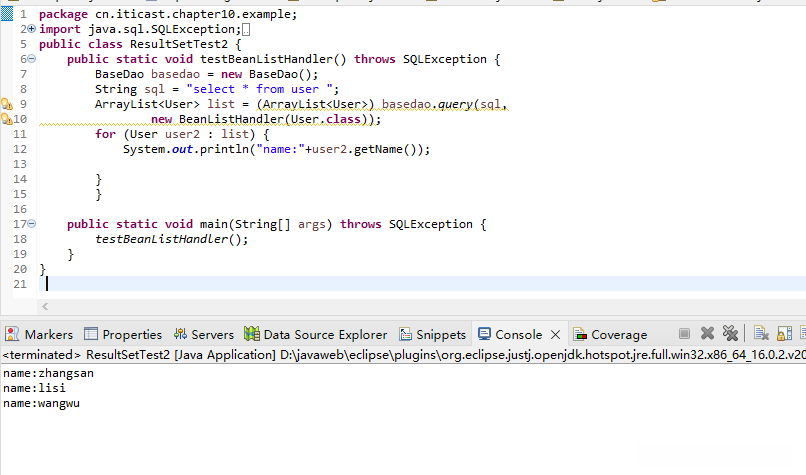Viewport: 806px width, 475px height.
Task: Click the class name ResultSetTest2 on line 5
Action: [x=178, y=44]
